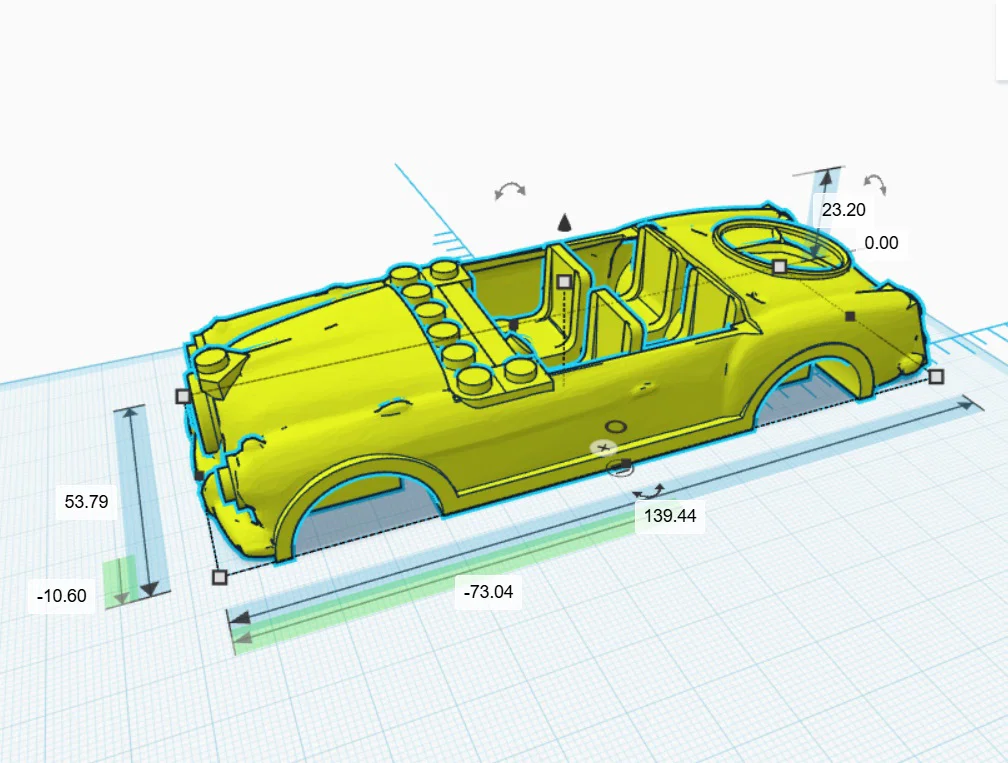Click the 53.79 width dimension value

coord(86,501)
